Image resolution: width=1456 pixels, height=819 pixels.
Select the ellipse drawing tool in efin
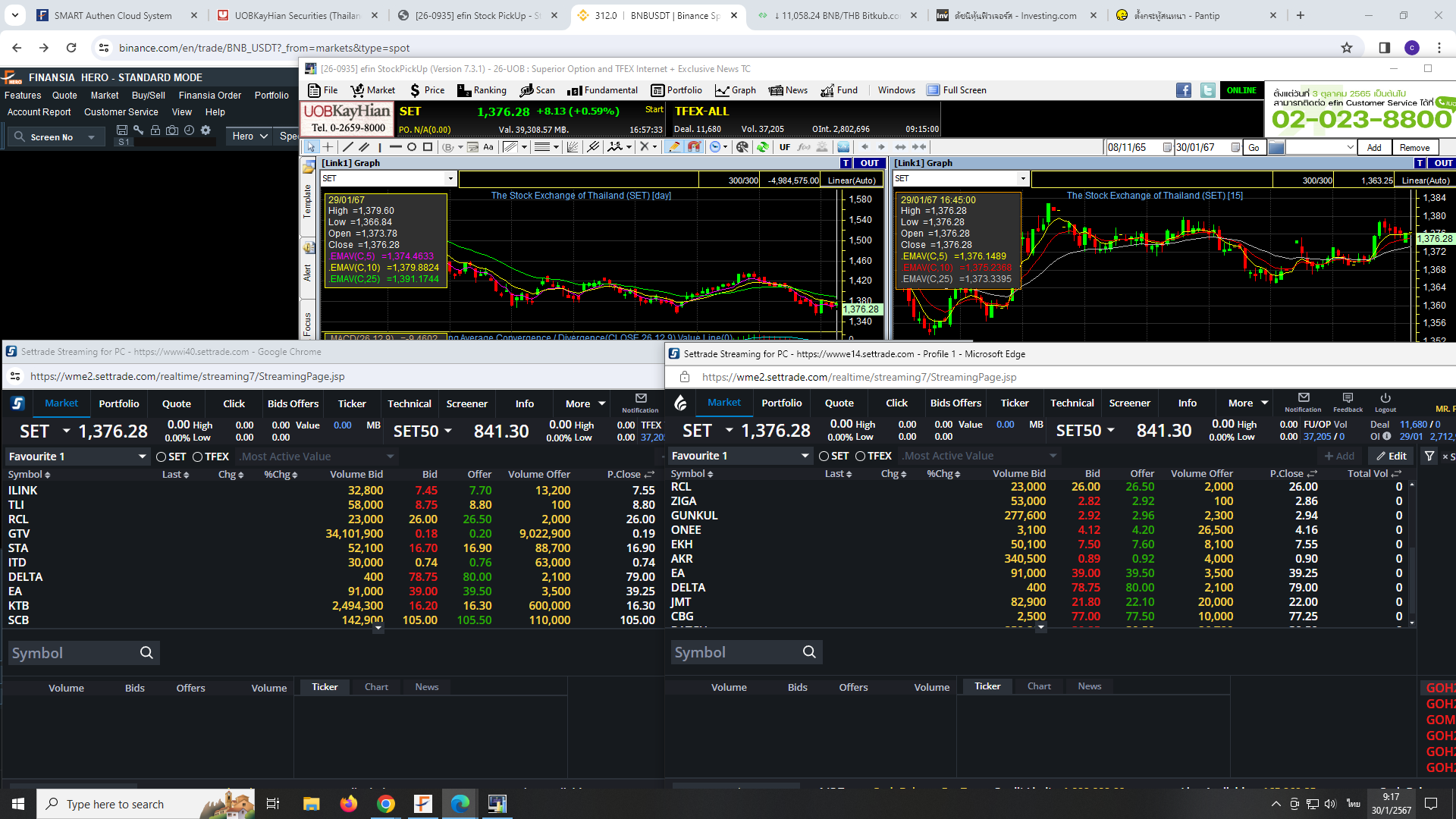pos(411,147)
